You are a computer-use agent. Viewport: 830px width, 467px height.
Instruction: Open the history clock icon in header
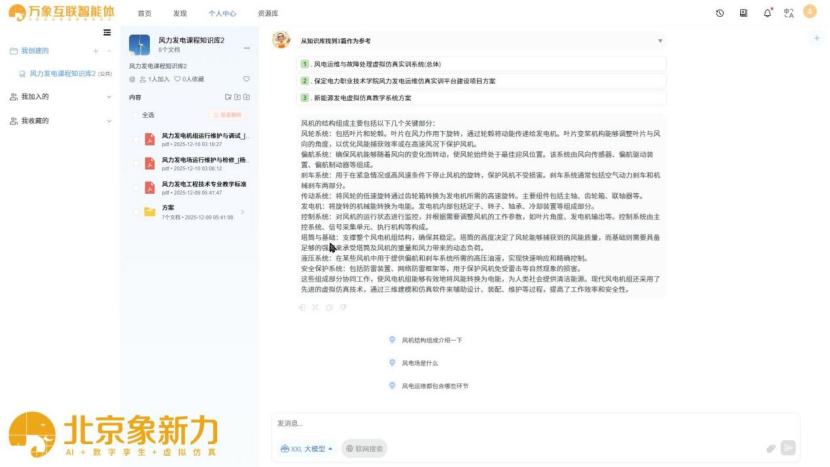[720, 13]
